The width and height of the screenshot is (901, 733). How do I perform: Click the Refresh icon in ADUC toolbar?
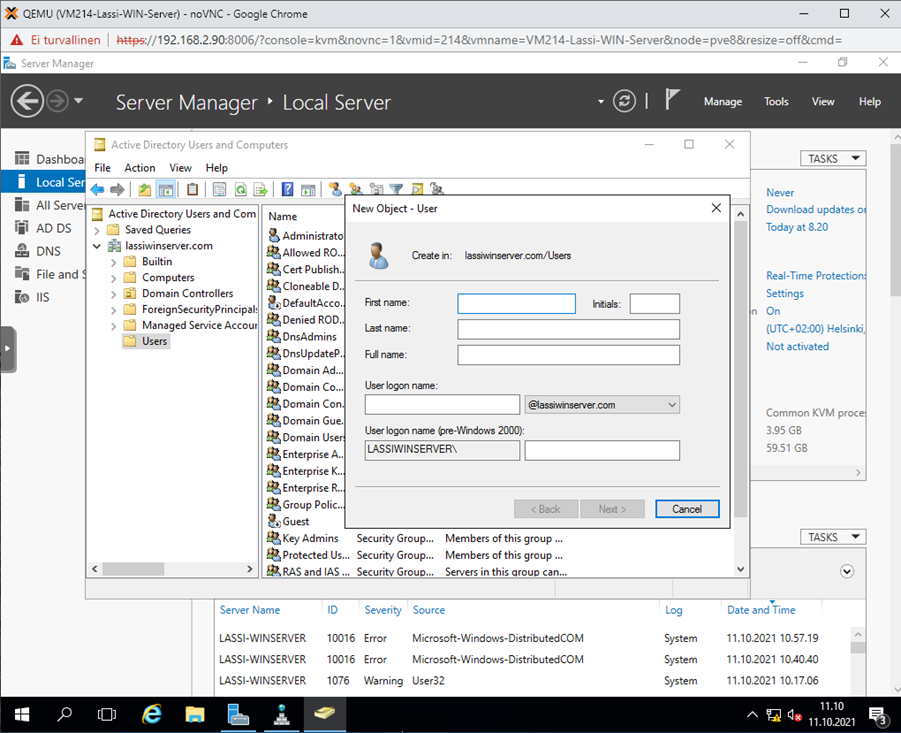click(240, 189)
